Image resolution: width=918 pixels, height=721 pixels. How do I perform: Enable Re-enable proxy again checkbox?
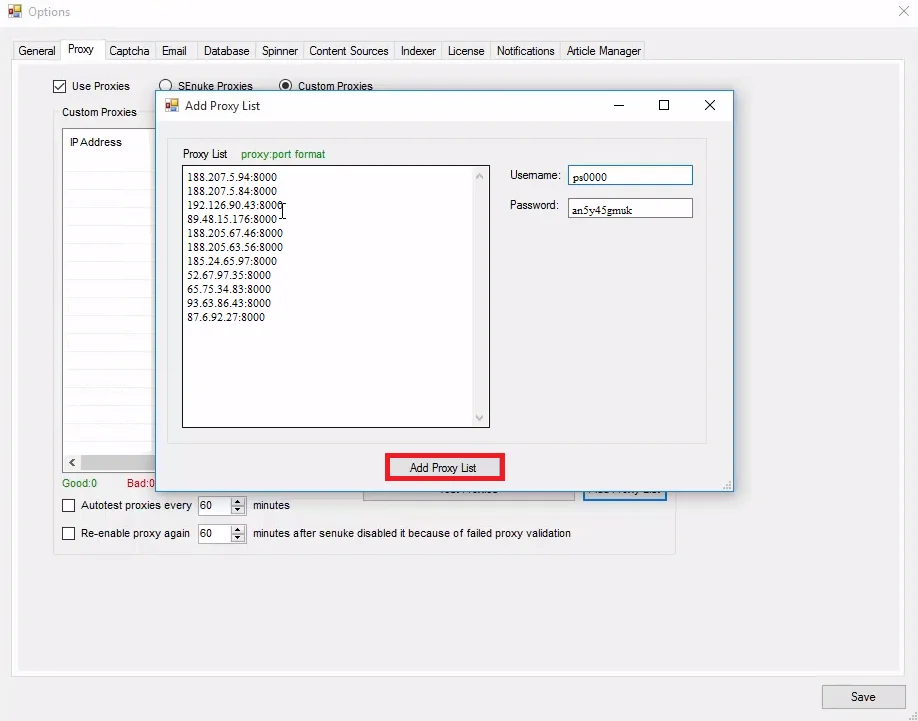(x=69, y=534)
